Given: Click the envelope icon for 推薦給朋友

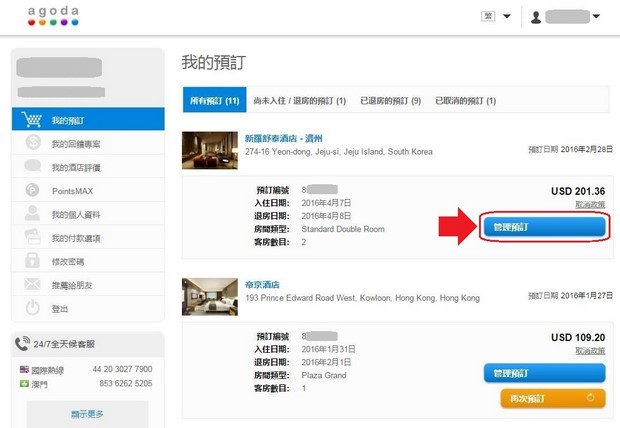Looking at the screenshot, I should pos(32,284).
